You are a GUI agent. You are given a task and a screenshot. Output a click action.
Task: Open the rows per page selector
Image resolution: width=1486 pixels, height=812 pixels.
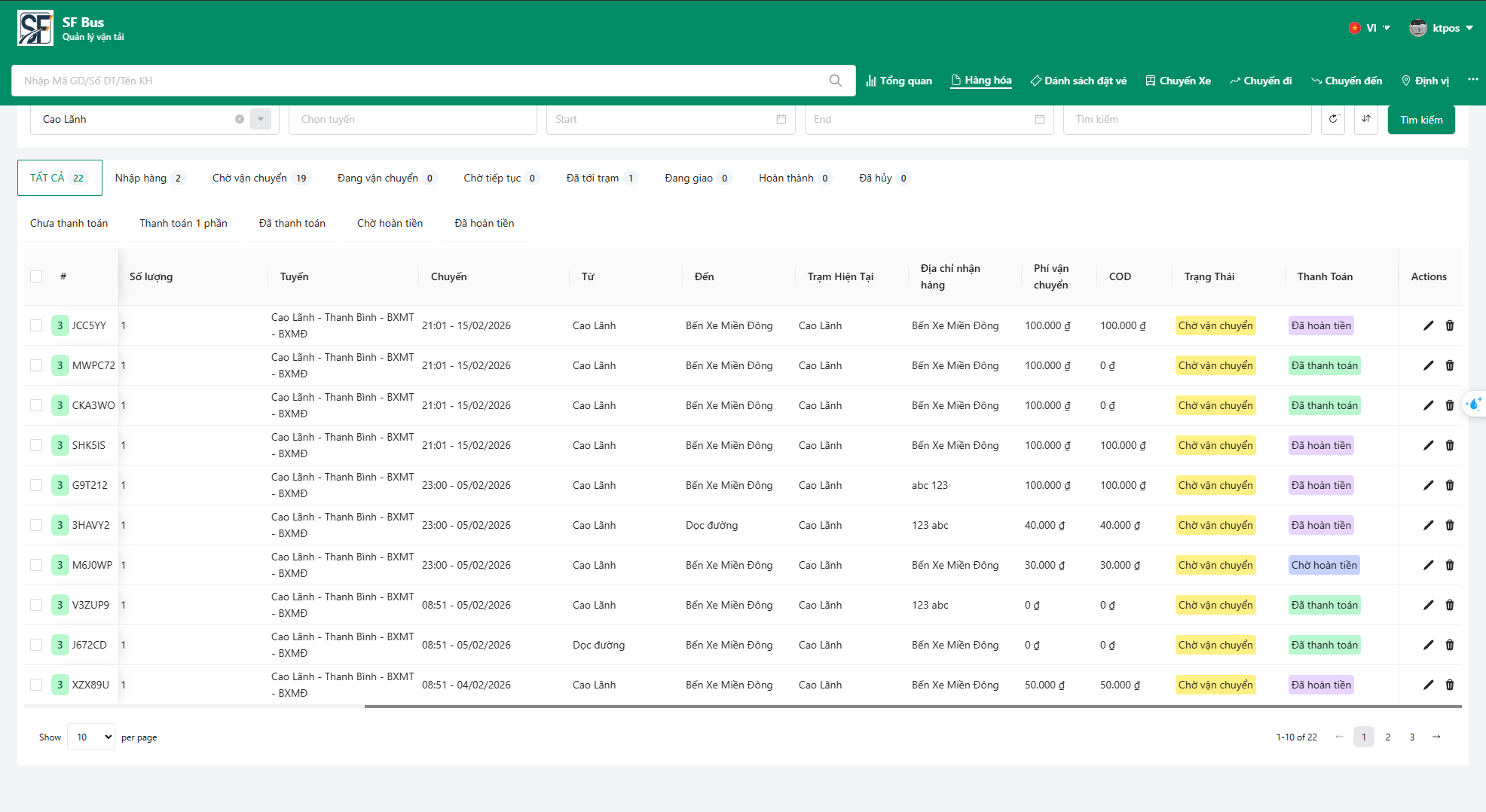91,737
